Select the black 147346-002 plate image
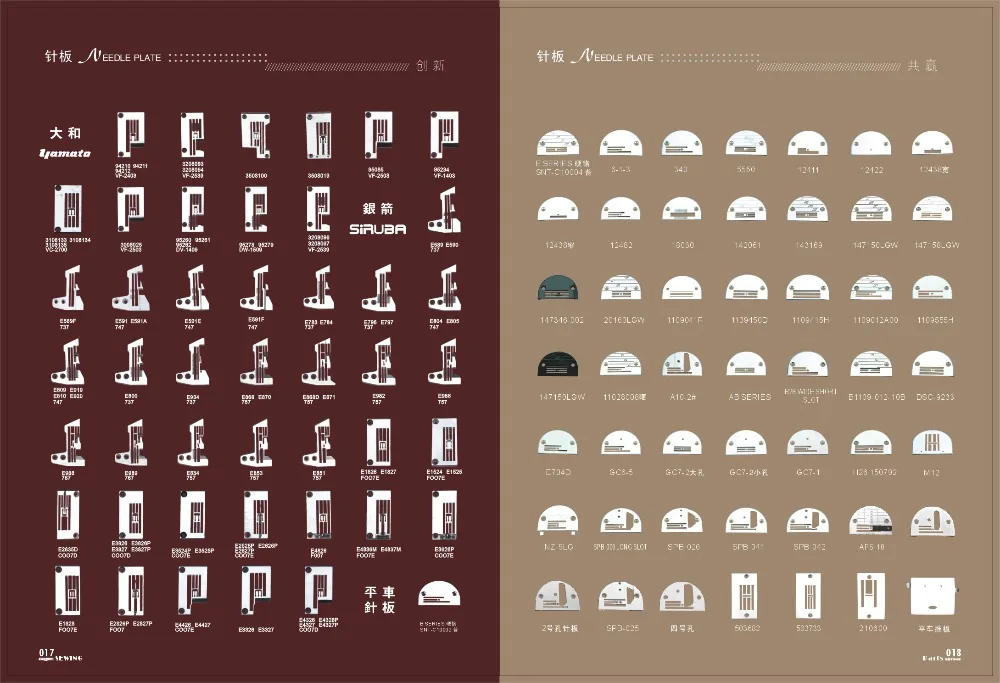The height and width of the screenshot is (683, 1000). (x=558, y=288)
